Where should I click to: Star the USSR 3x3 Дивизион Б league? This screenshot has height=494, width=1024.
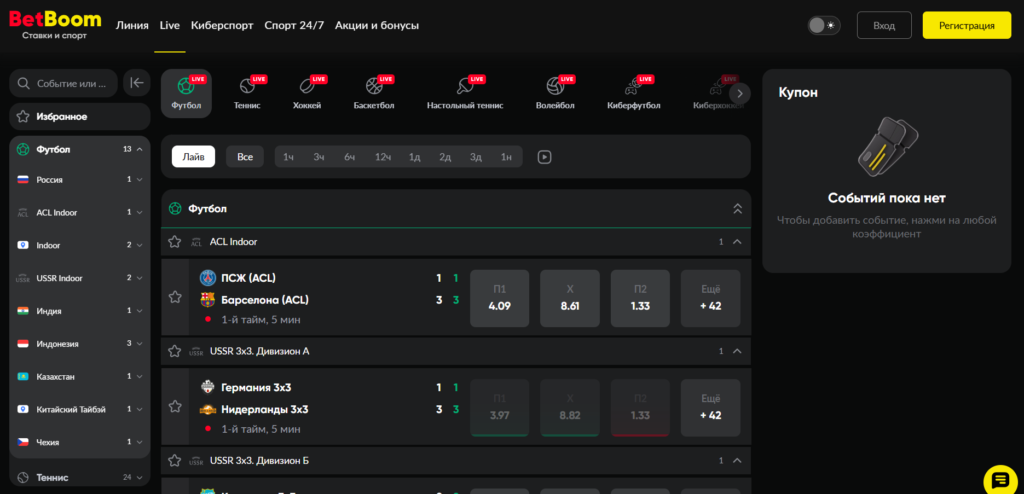click(174, 461)
